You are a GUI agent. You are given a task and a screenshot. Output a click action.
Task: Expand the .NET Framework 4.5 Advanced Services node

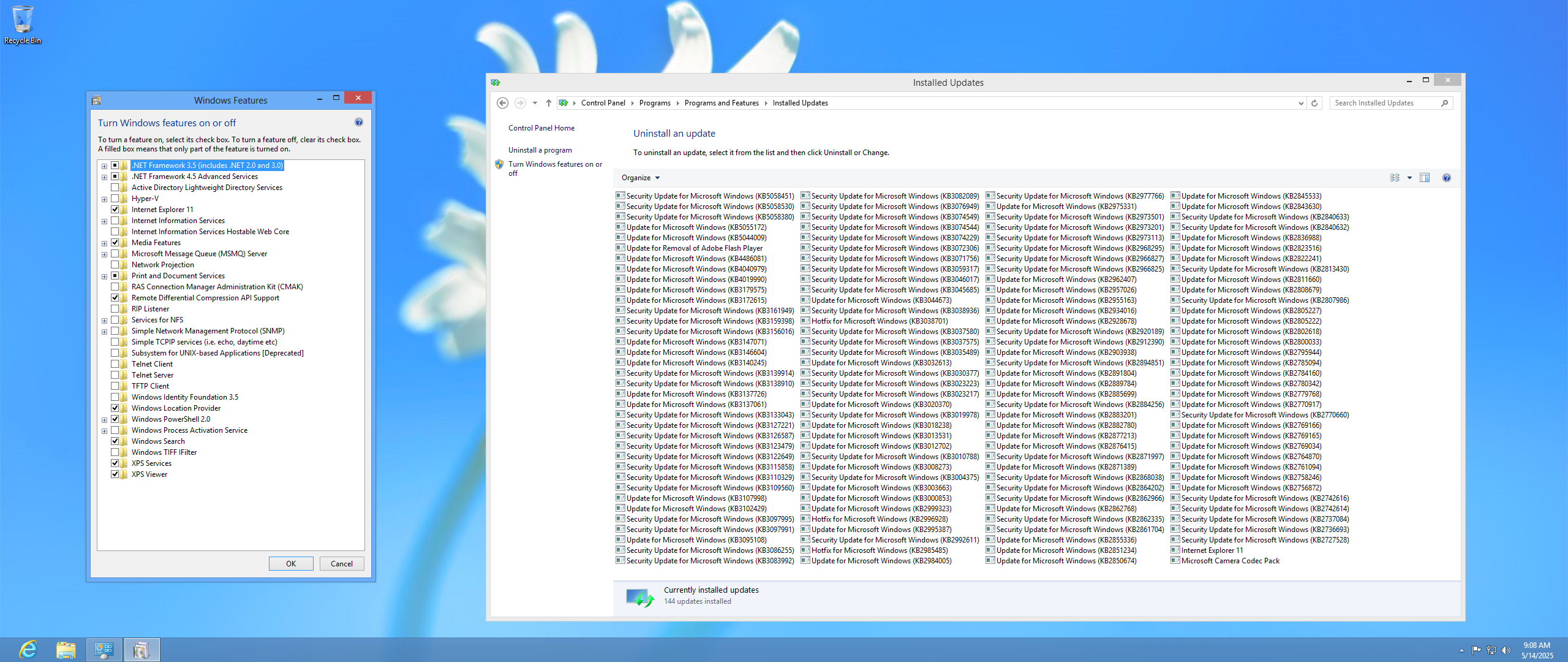[x=104, y=177]
